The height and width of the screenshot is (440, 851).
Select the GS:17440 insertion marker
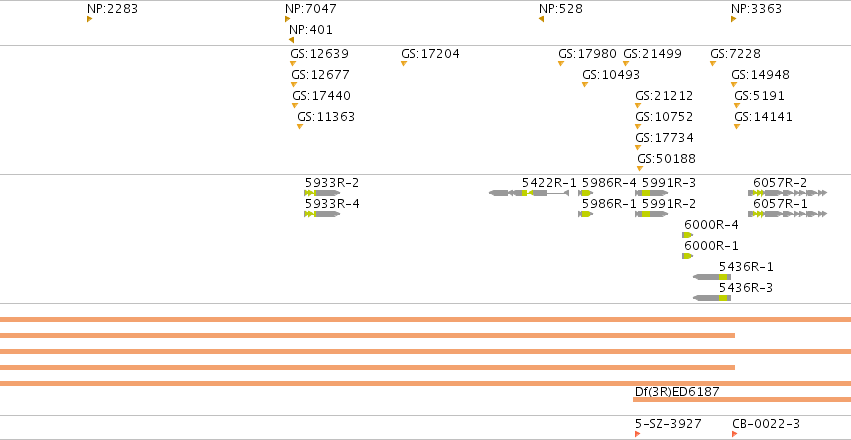point(295,106)
